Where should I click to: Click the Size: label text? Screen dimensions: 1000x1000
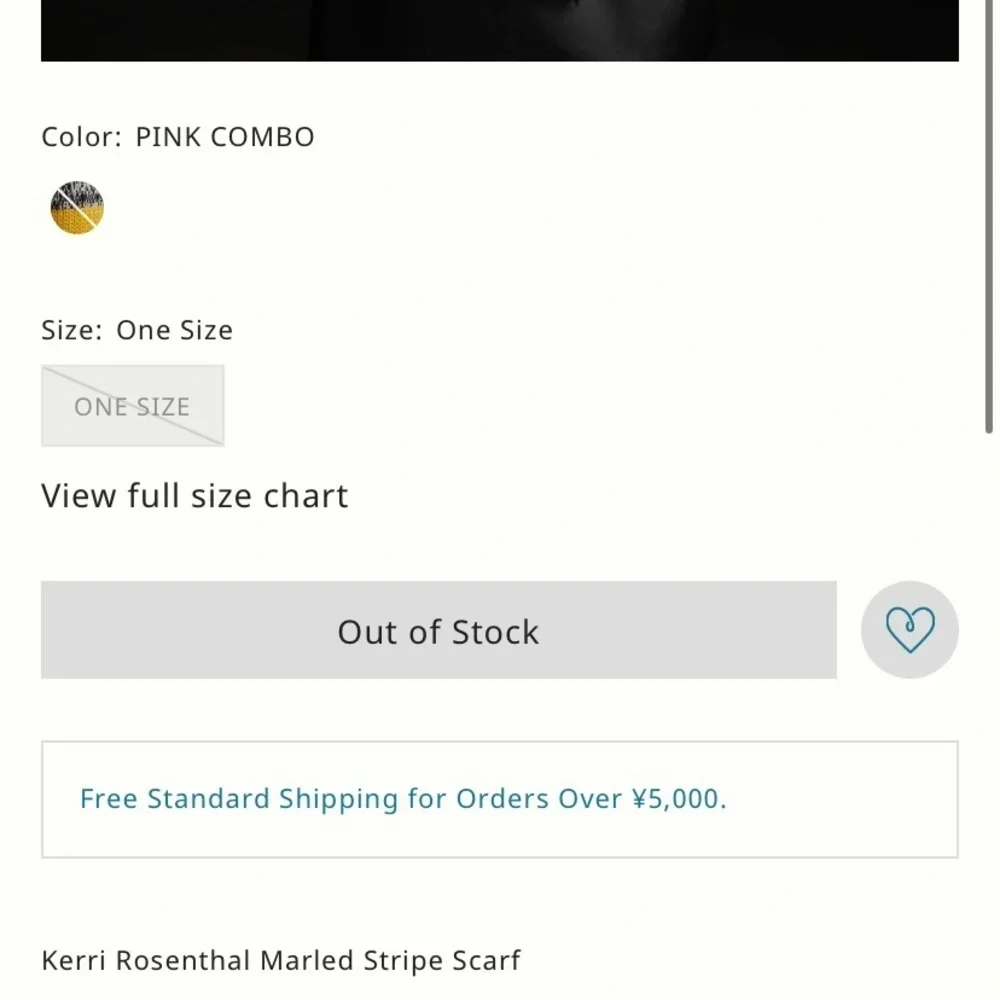pyautogui.click(x=72, y=330)
